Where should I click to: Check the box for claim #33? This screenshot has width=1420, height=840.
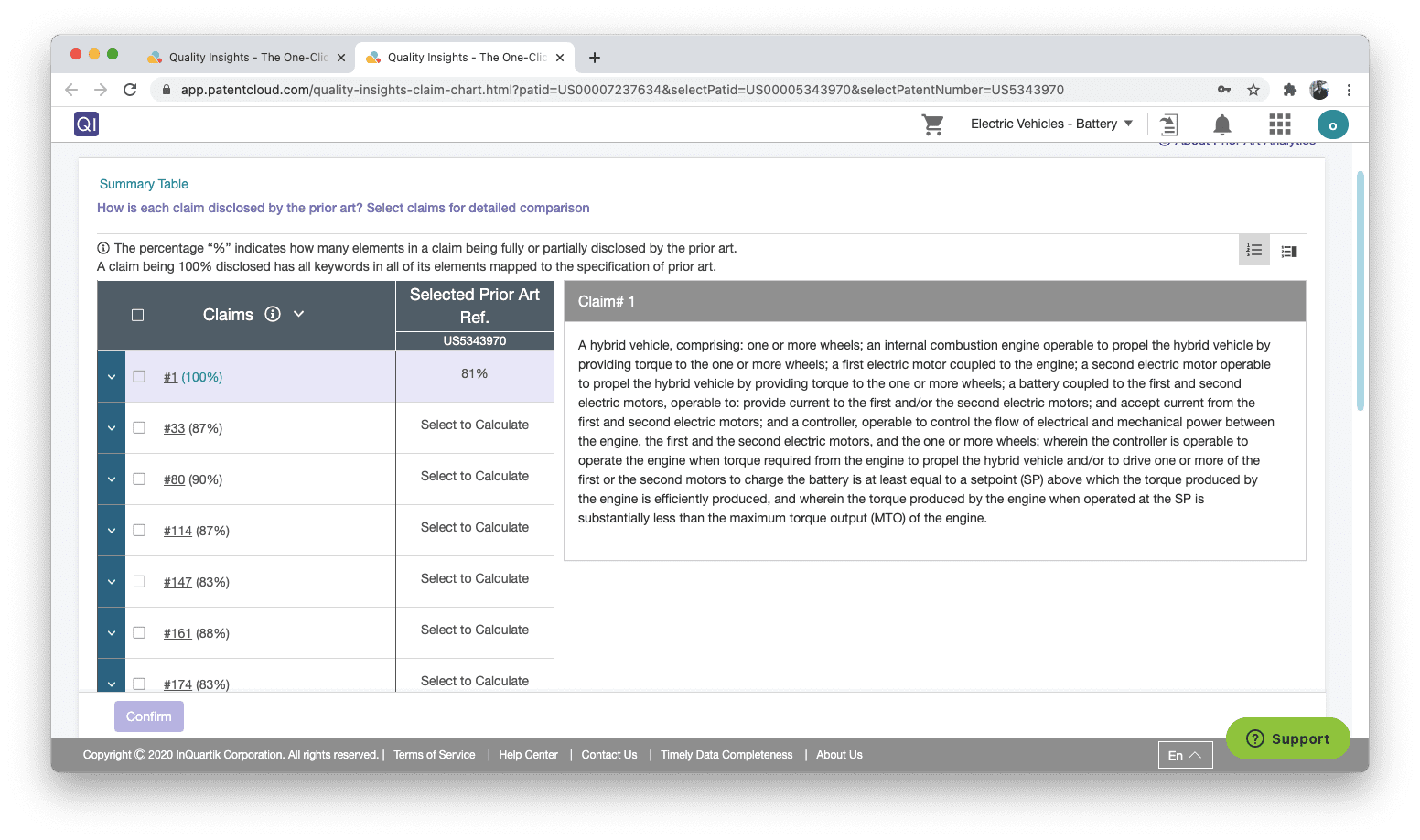point(139,427)
